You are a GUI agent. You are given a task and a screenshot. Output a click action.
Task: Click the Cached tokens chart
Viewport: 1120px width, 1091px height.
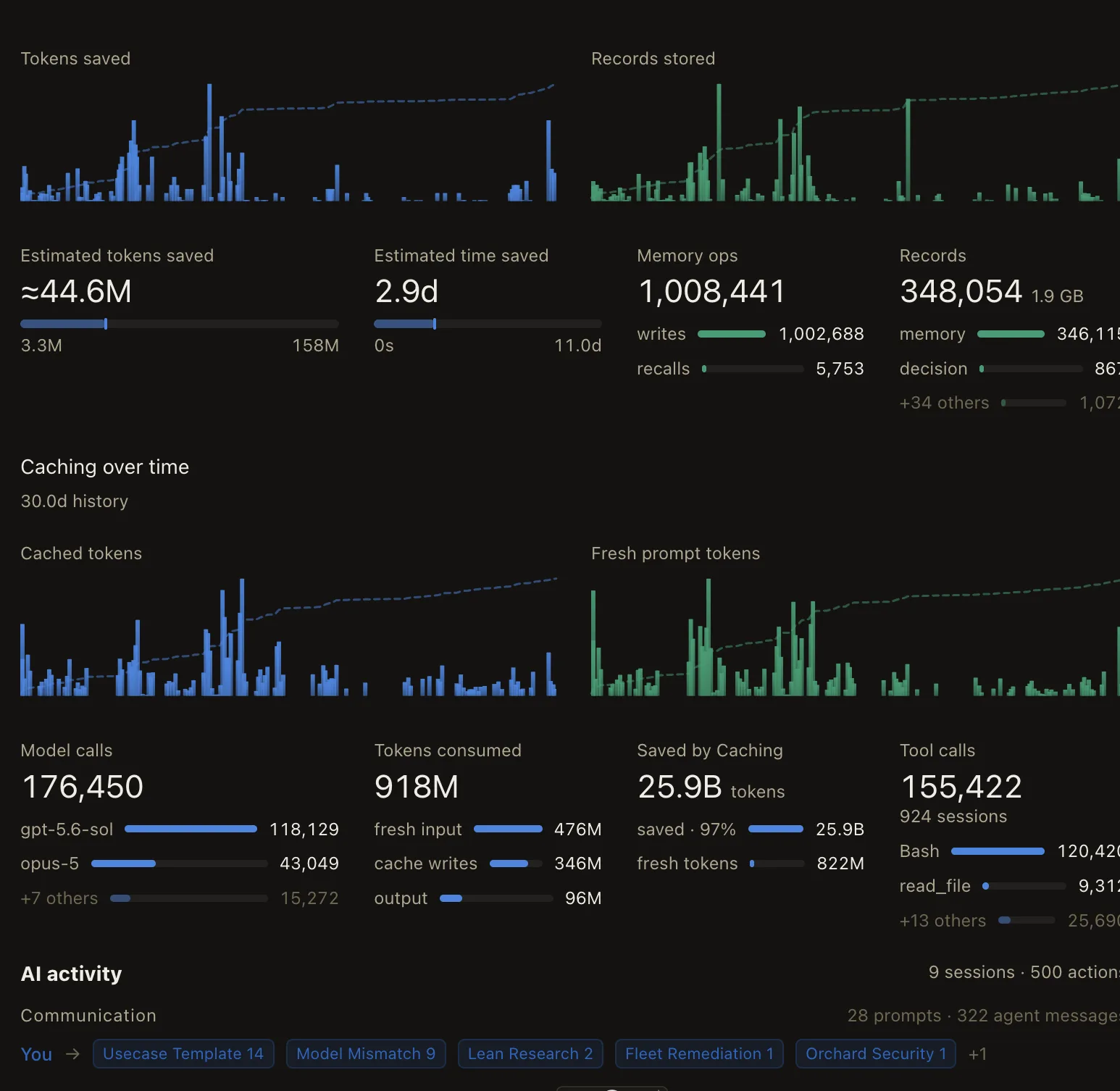[288, 637]
